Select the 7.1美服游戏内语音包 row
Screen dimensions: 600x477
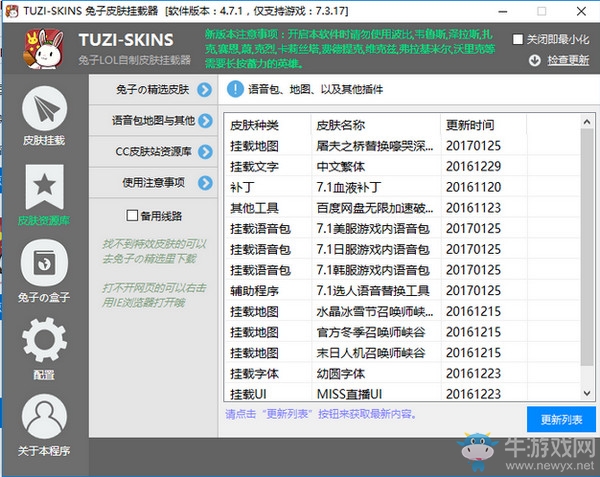point(403,228)
